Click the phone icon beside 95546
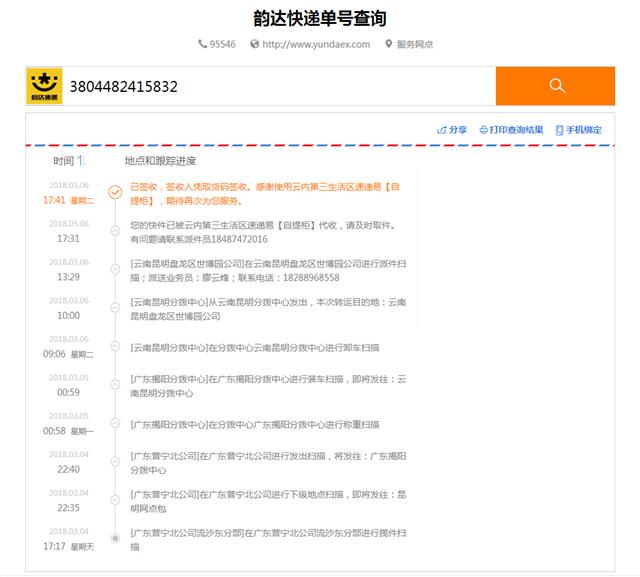640x577 pixels. (x=202, y=44)
